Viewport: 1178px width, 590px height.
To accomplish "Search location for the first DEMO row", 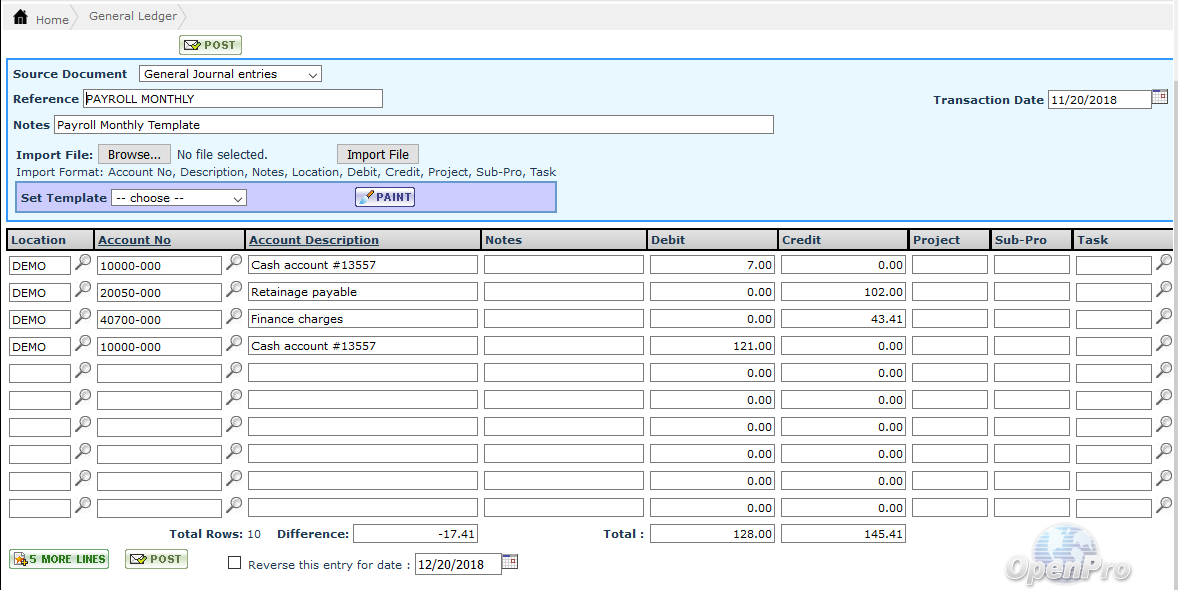I will point(84,263).
